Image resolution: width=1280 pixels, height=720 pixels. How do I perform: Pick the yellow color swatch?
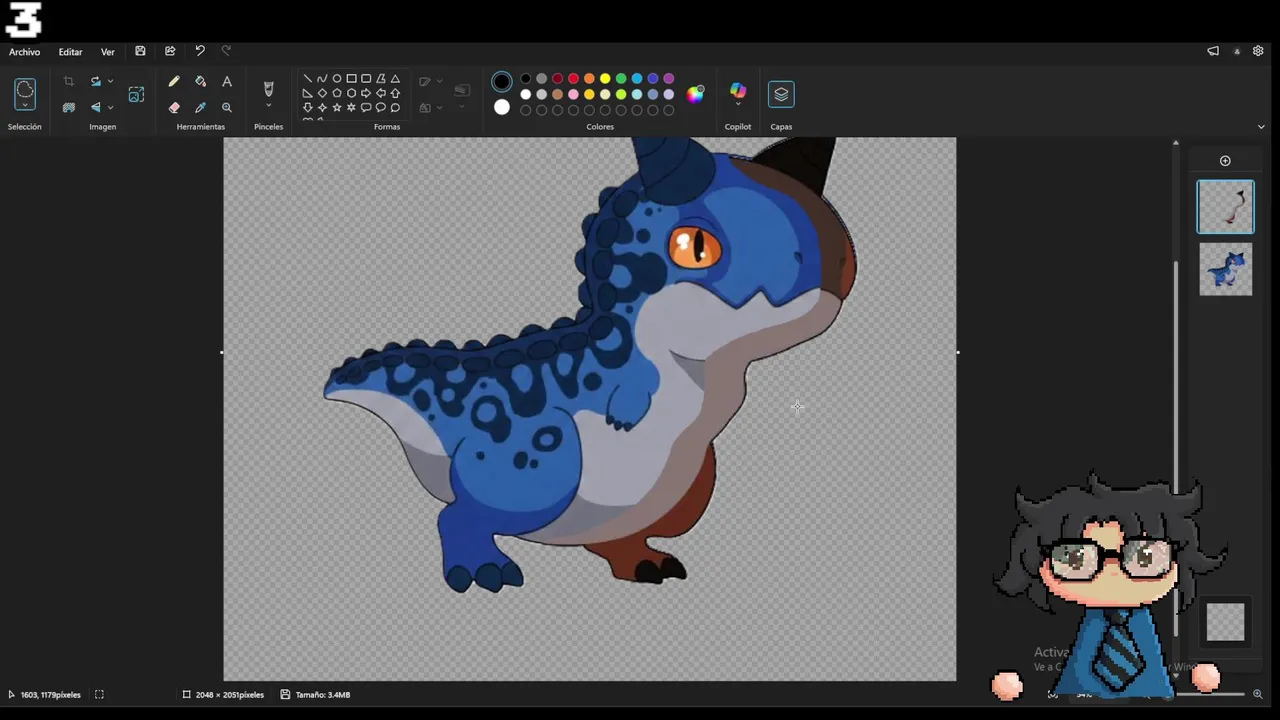[x=605, y=78]
